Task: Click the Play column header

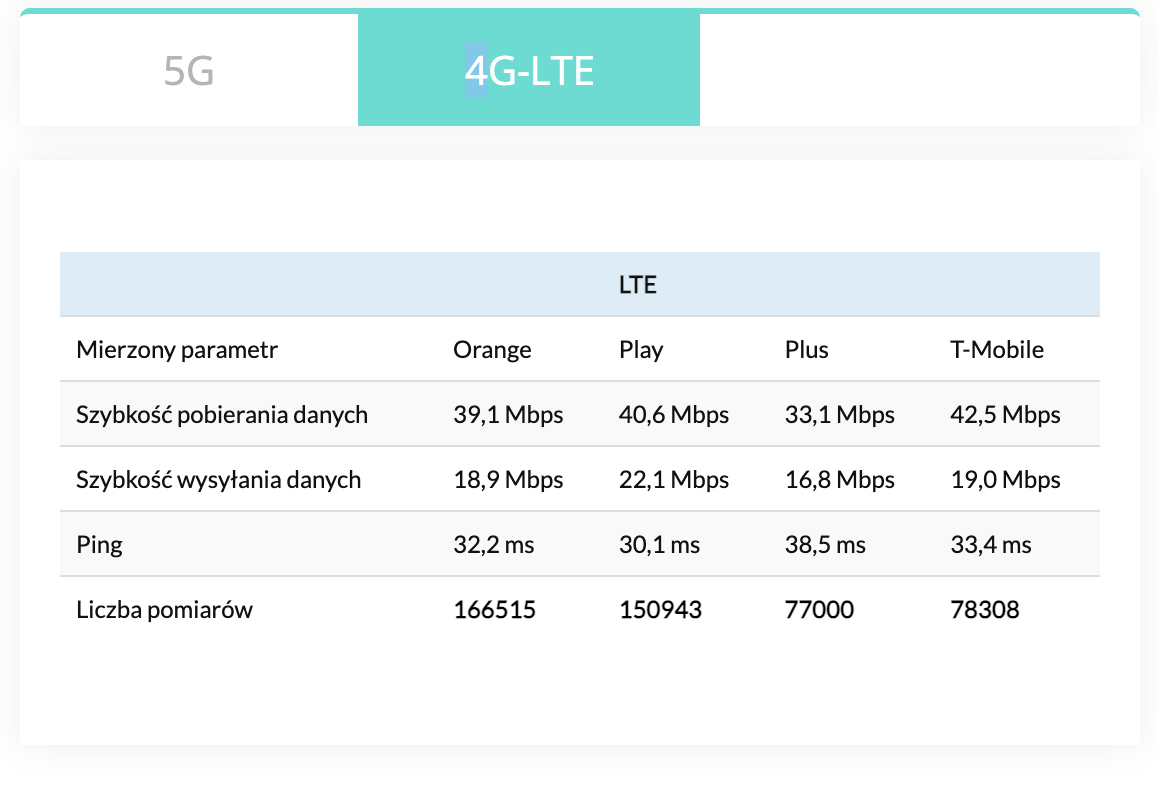Action: [x=641, y=350]
